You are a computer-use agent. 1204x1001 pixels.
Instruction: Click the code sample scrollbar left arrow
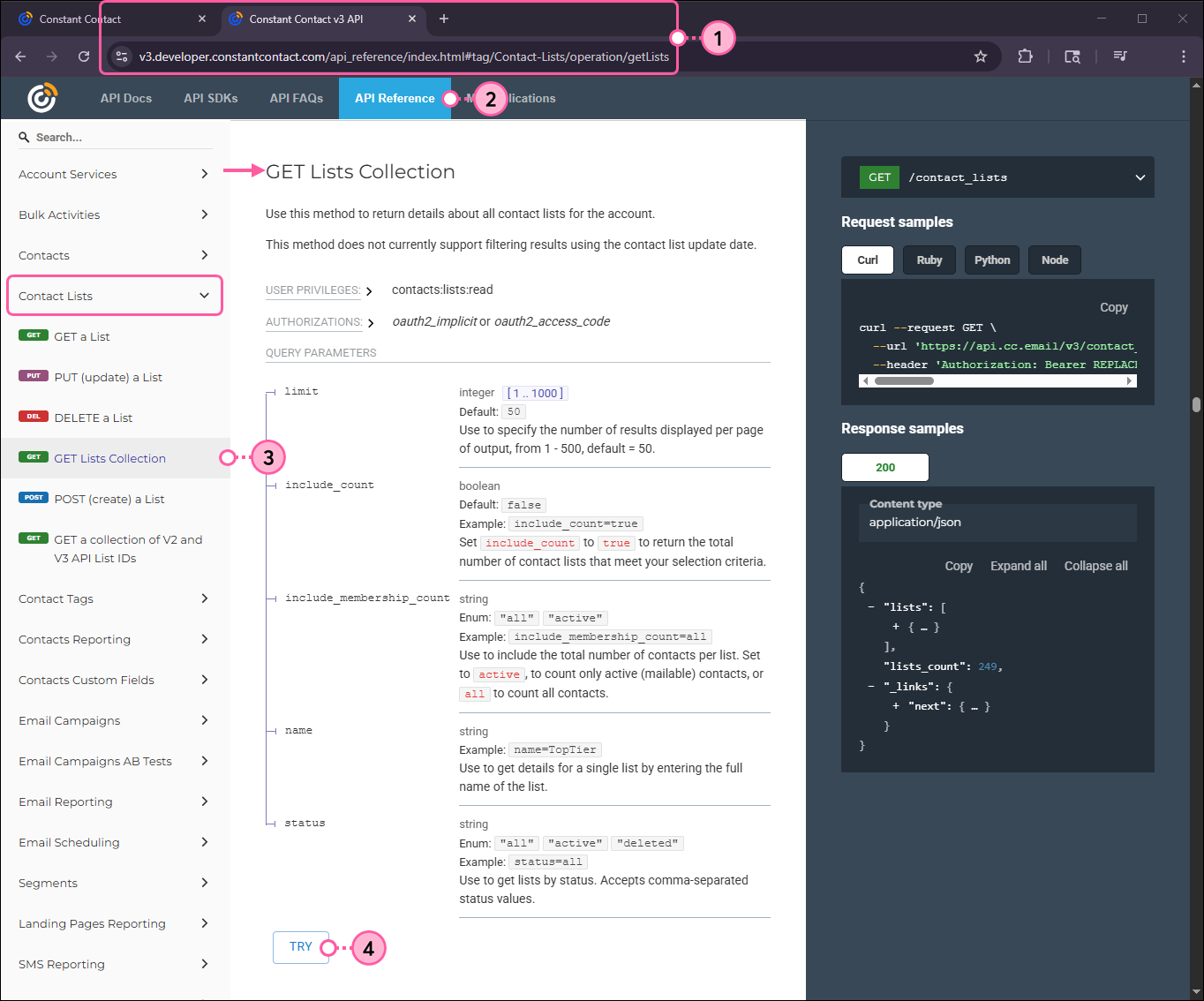click(x=866, y=381)
